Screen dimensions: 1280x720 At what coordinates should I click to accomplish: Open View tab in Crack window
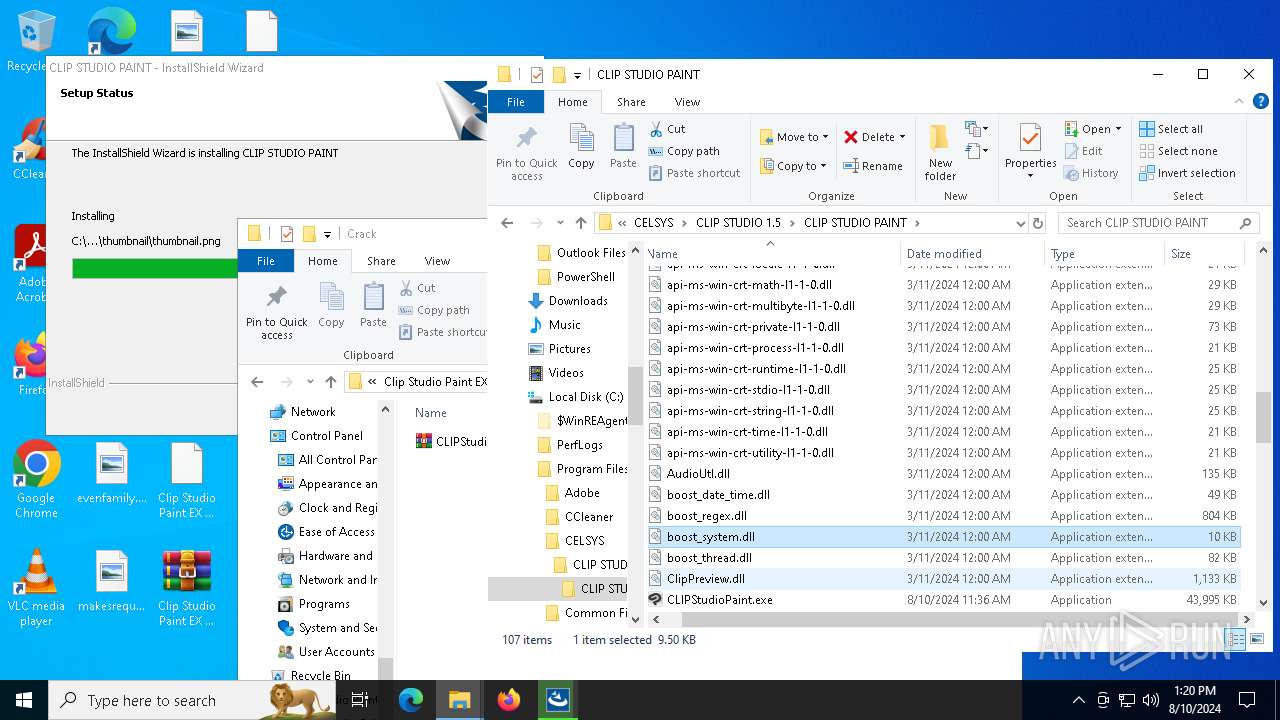point(437,261)
